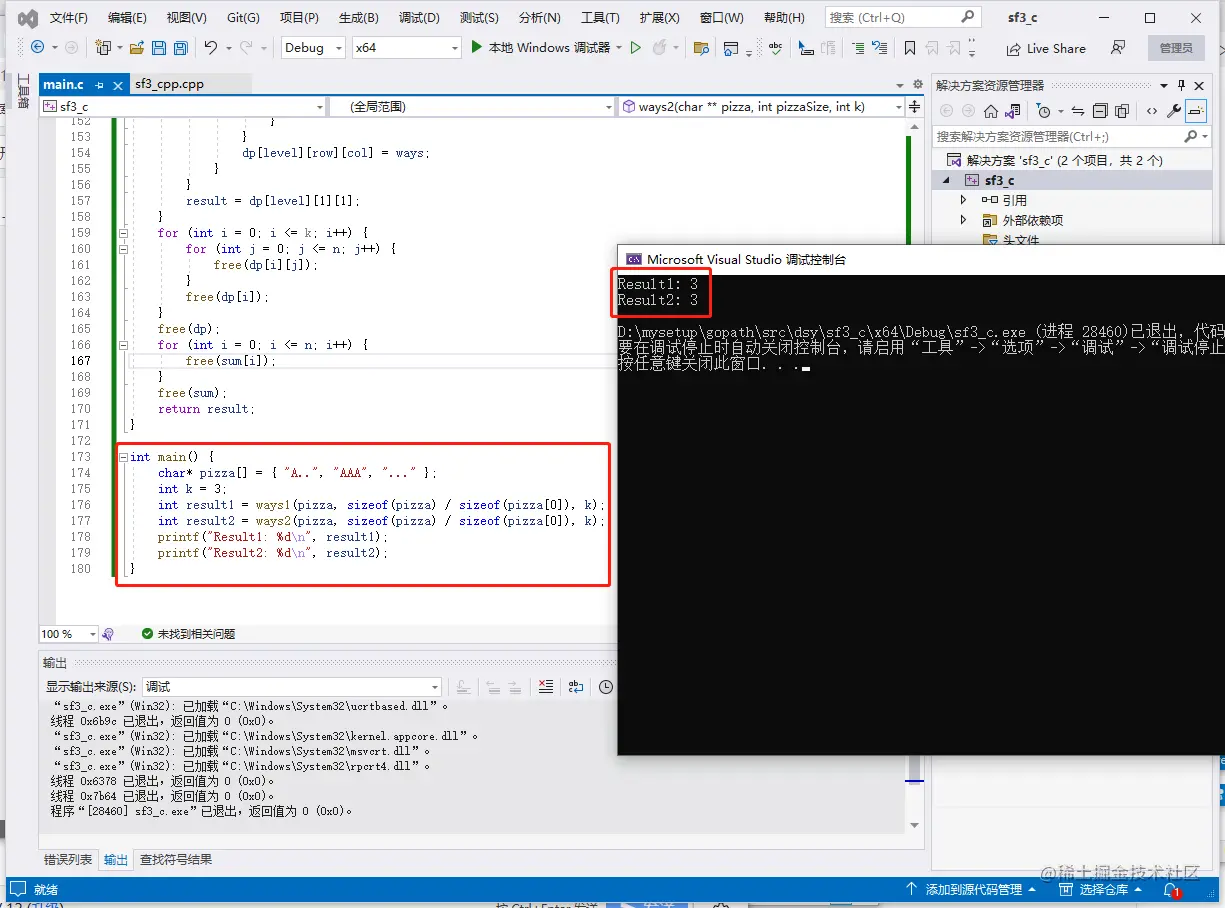Click the Result1: 3 line in console

(657, 285)
